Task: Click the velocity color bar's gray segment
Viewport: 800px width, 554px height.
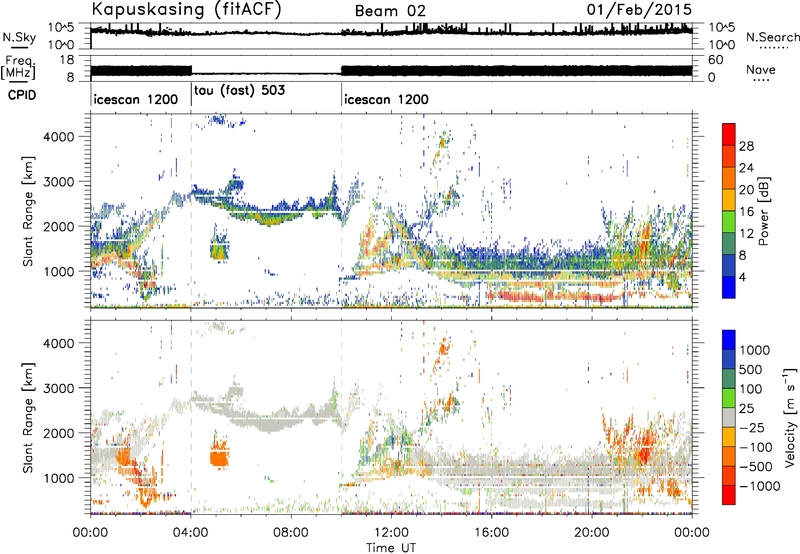Action: click(x=729, y=417)
